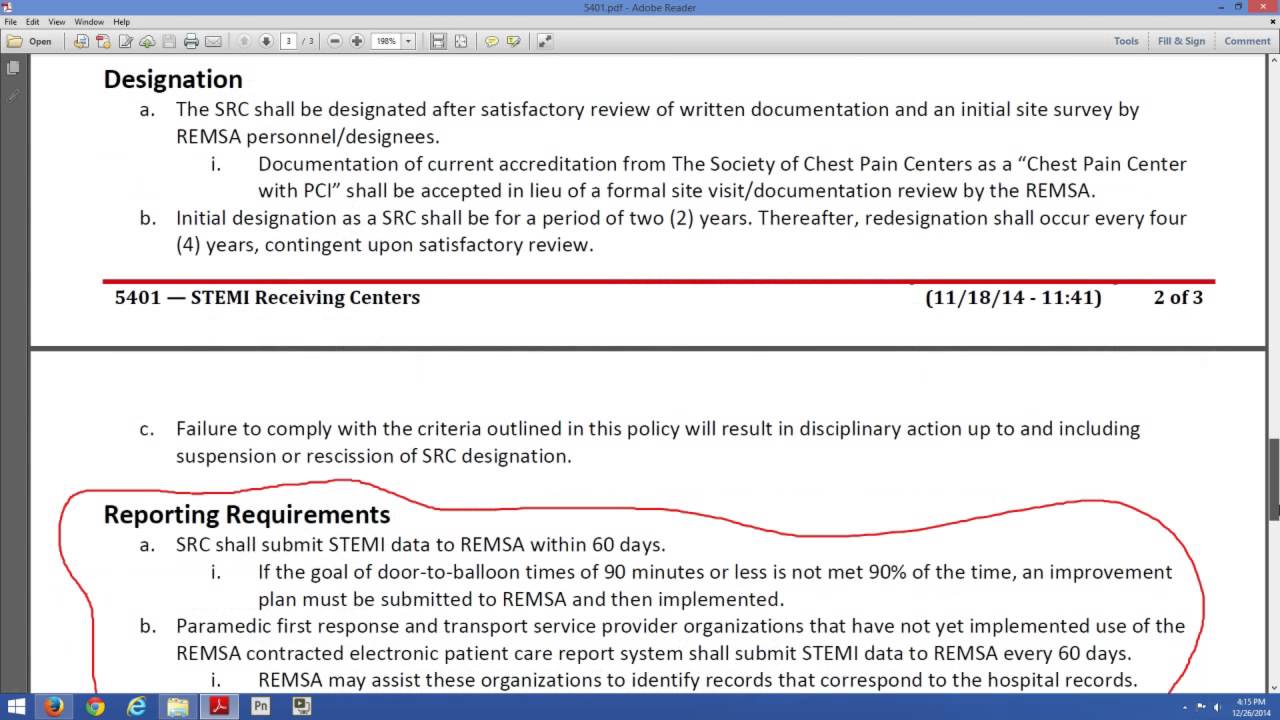This screenshot has width=1280, height=720.
Task: Select the Highlight text tool icon
Action: 513,41
